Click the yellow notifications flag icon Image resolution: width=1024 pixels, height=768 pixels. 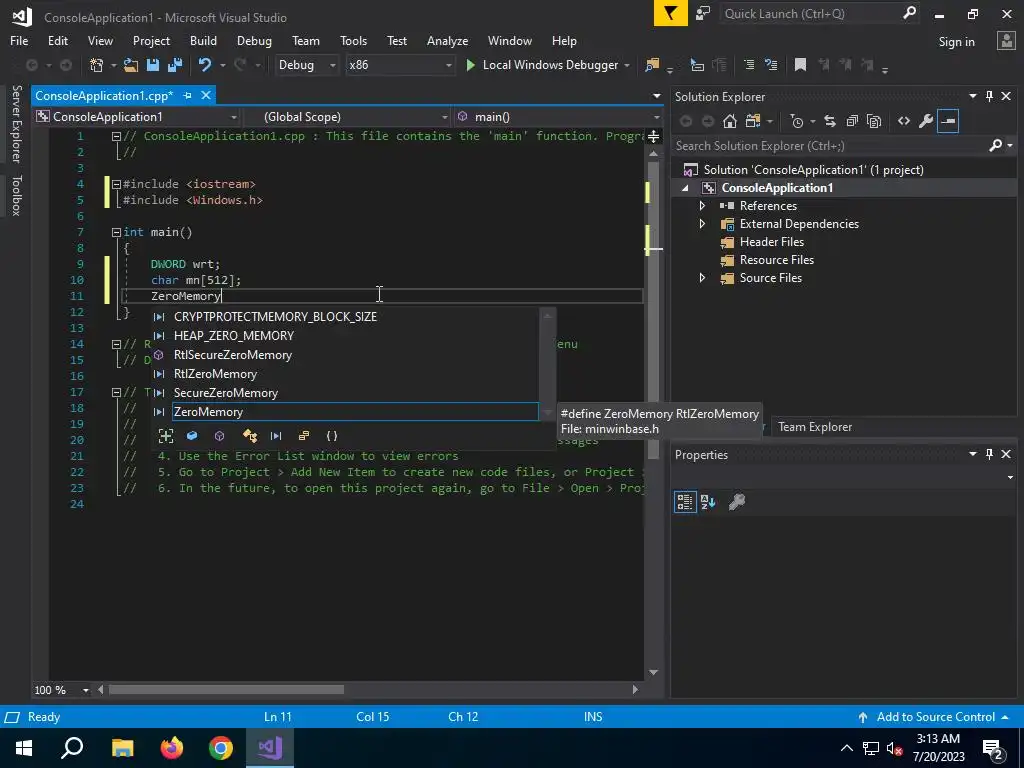point(671,14)
